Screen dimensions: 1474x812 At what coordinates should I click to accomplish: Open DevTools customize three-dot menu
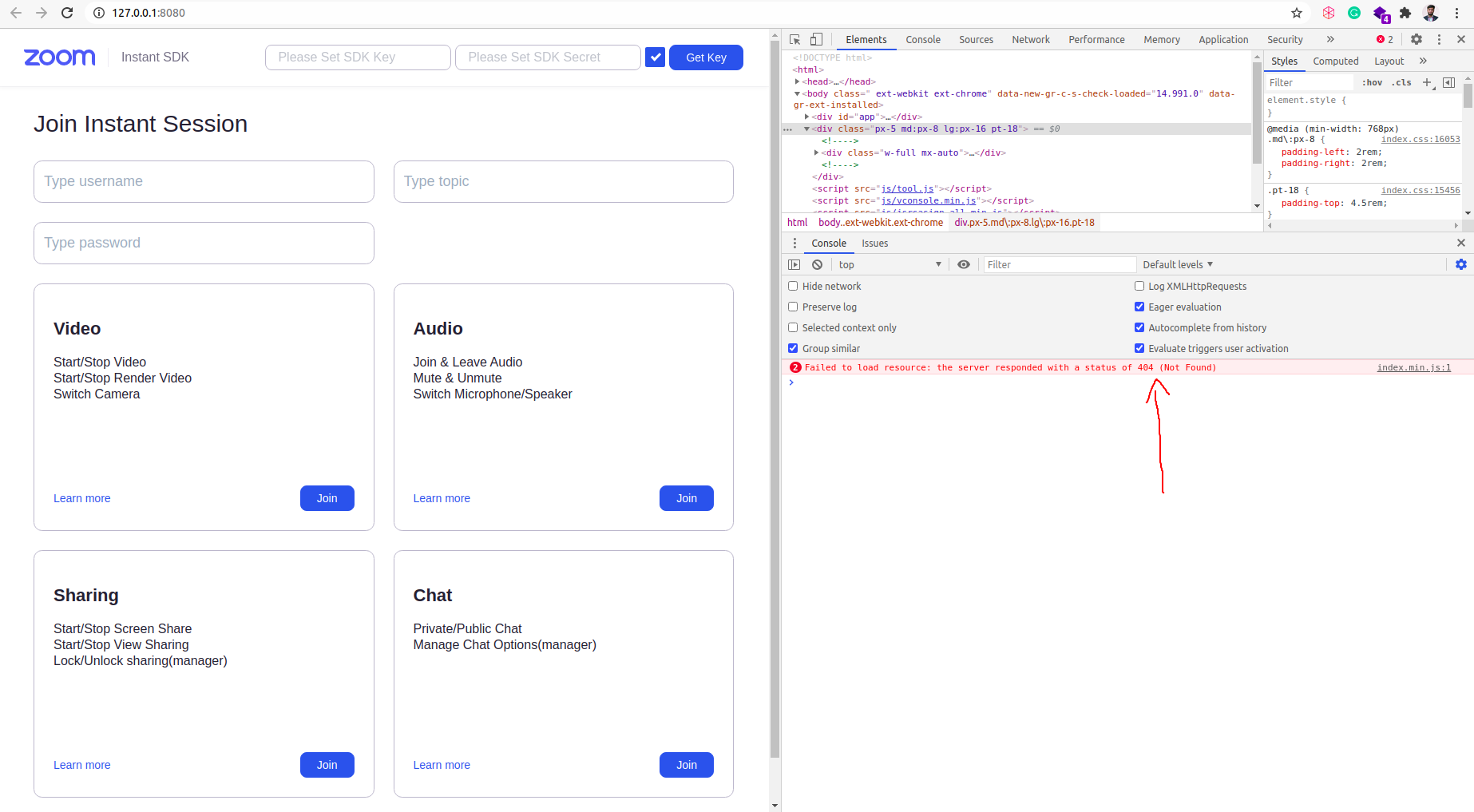[x=1439, y=39]
